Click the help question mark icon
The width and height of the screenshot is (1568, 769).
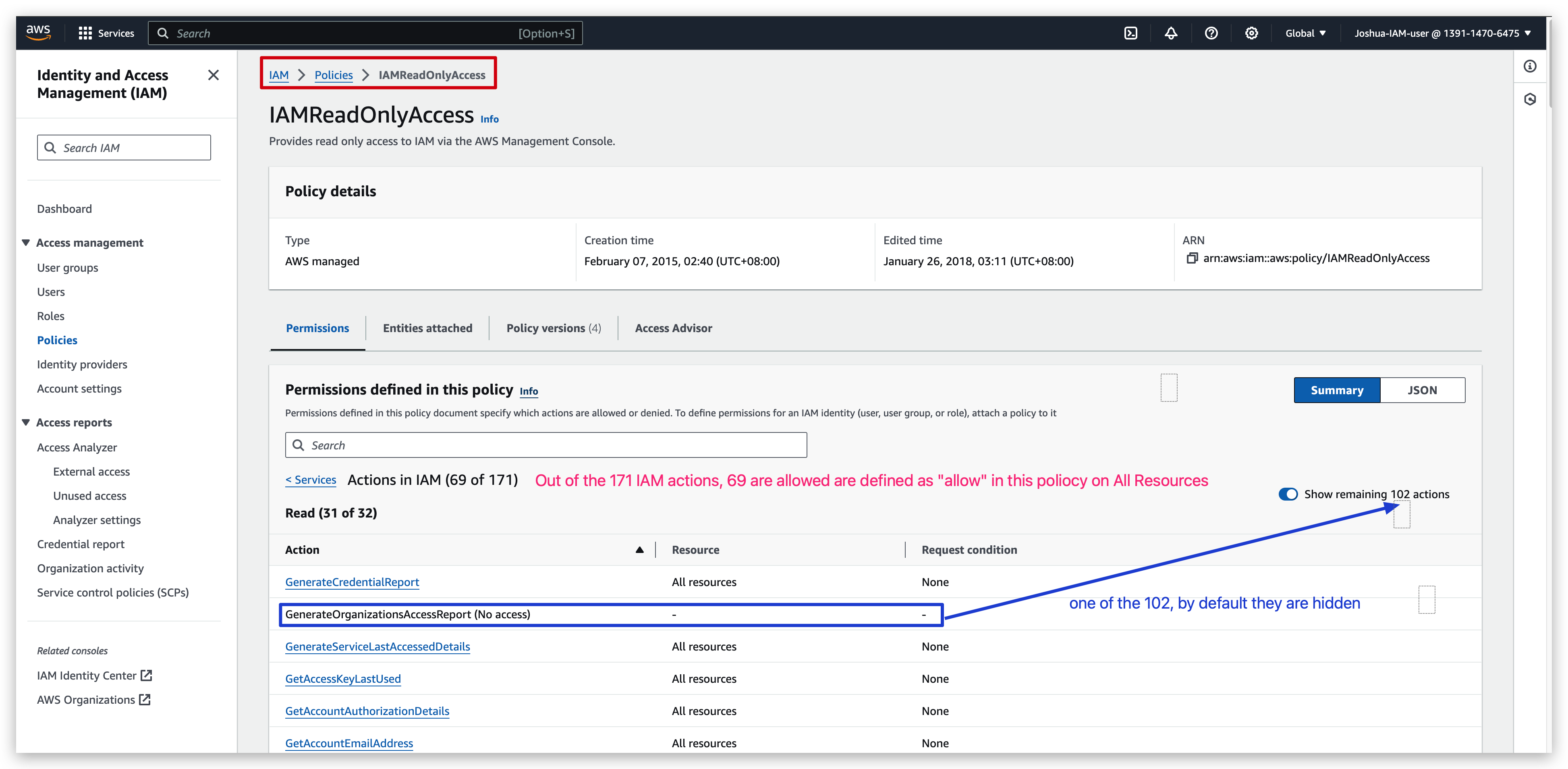1211,33
